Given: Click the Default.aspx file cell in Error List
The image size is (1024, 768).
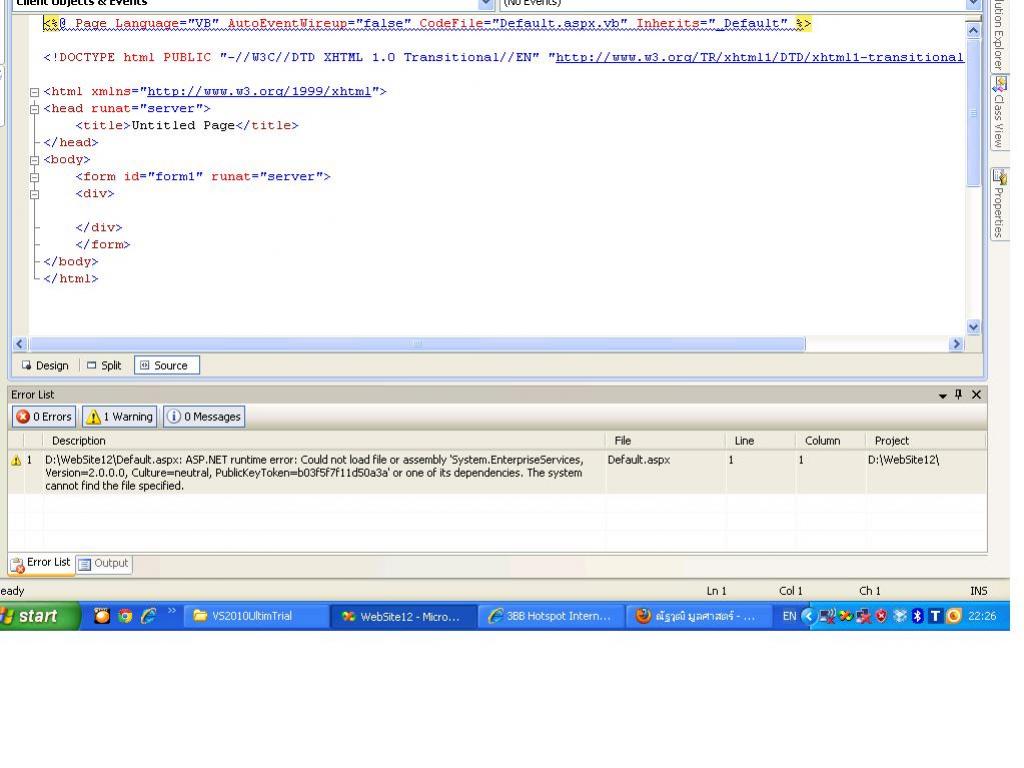Looking at the screenshot, I should 639,460.
